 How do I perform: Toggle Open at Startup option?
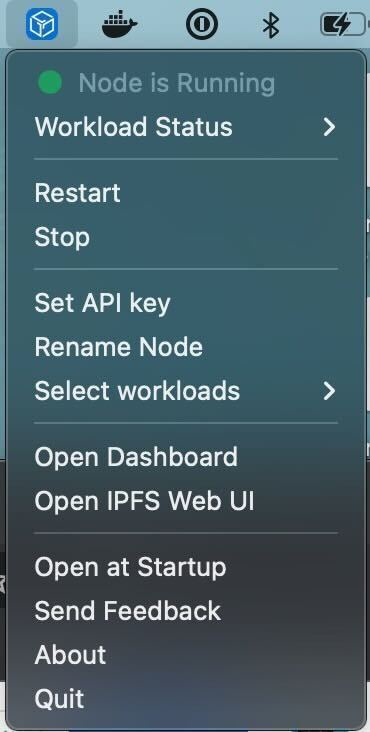tap(186, 568)
